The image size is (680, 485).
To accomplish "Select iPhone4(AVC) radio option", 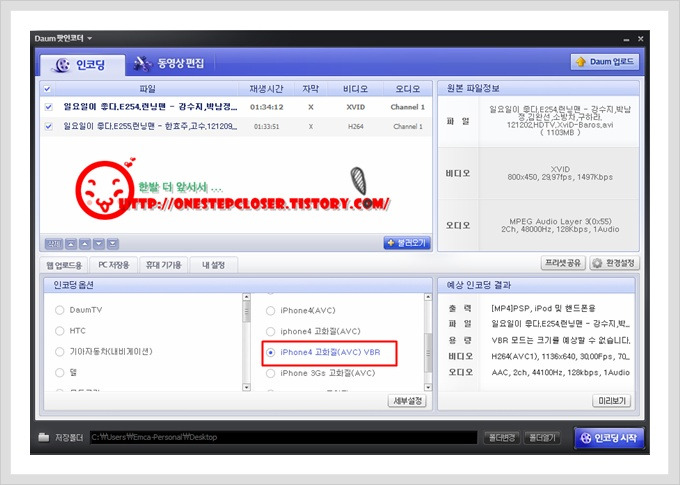I will [x=270, y=311].
